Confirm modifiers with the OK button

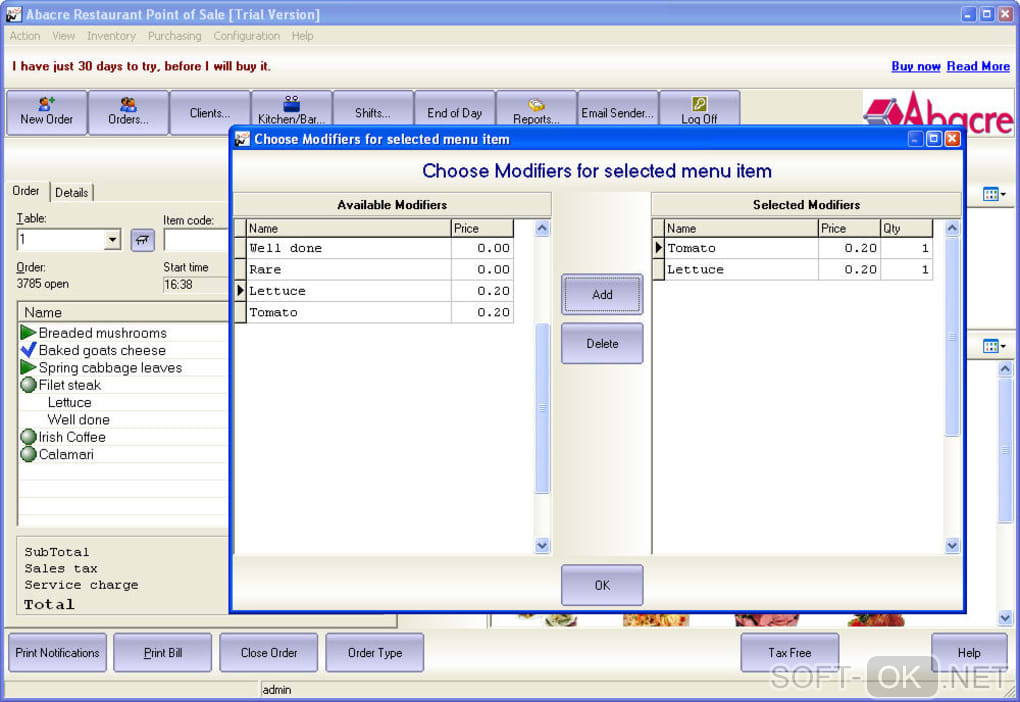click(x=602, y=585)
